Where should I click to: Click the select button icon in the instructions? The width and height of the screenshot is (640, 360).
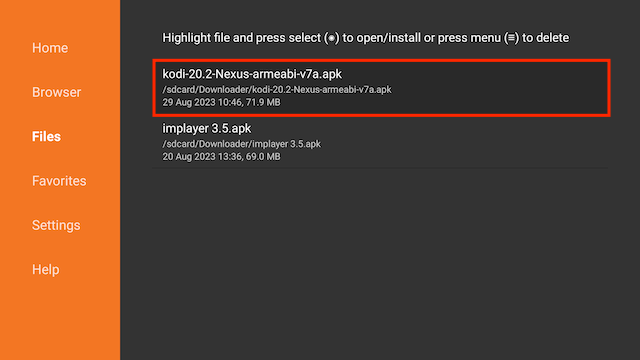point(331,38)
